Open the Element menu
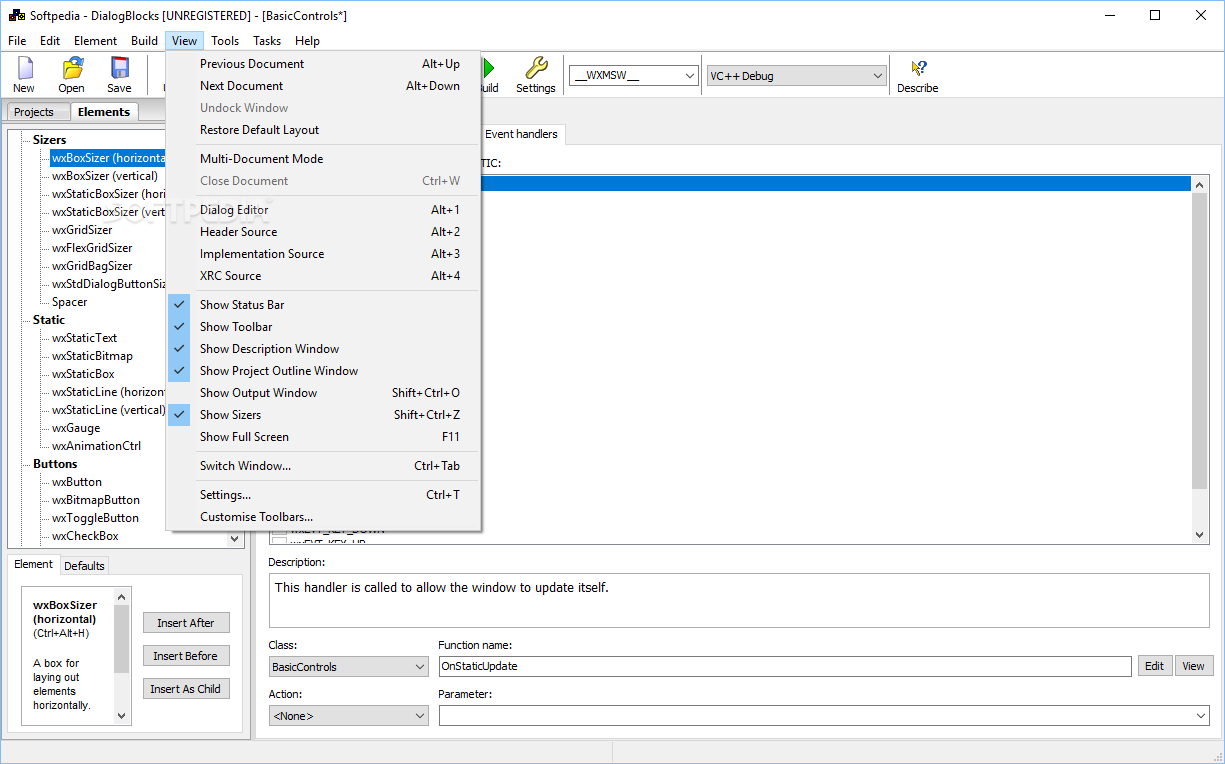Screen dimensions: 1225x764 pos(95,41)
